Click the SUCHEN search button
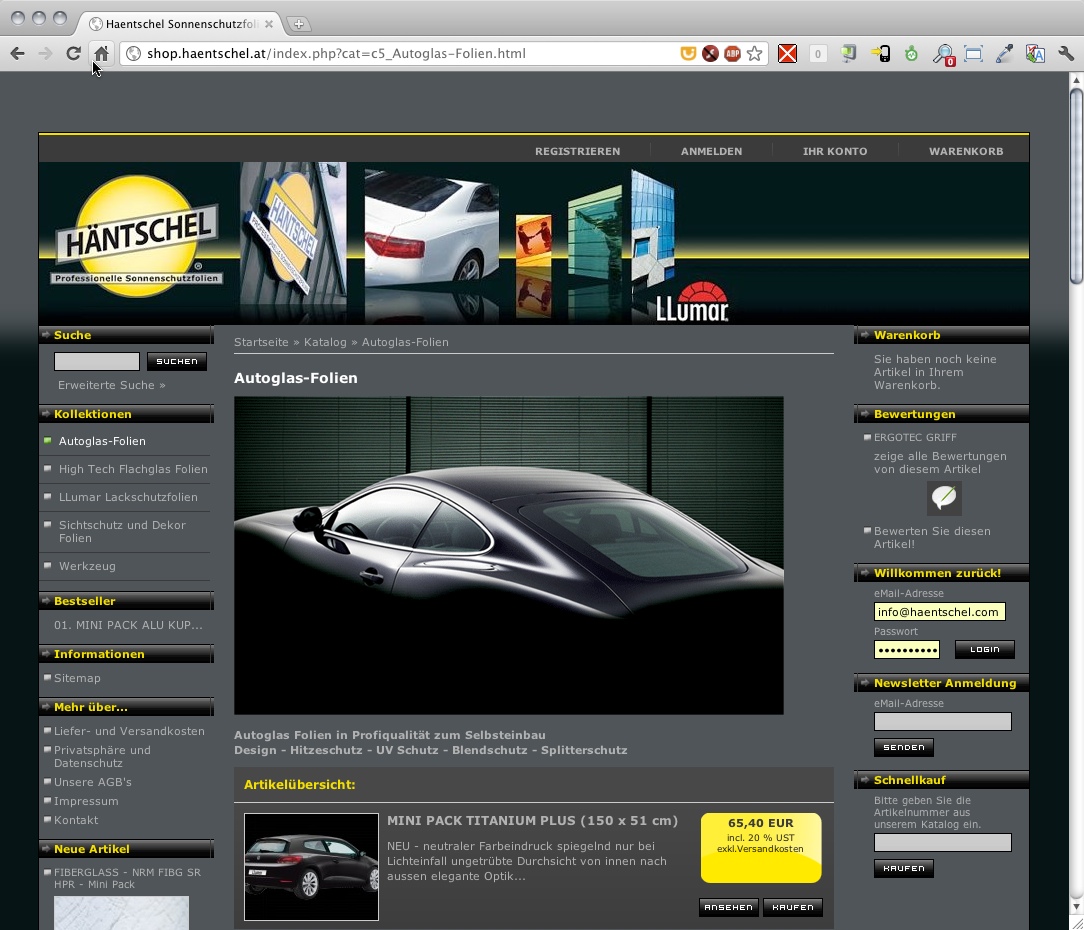The image size is (1084, 930). click(x=177, y=361)
